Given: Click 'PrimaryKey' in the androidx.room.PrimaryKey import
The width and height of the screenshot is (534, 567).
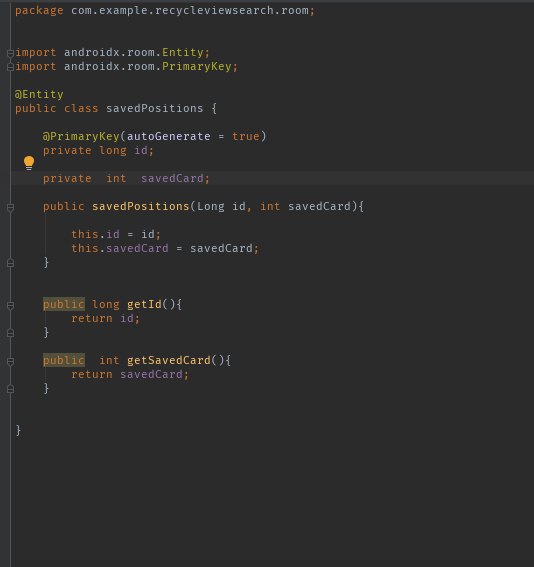Looking at the screenshot, I should coord(197,67).
